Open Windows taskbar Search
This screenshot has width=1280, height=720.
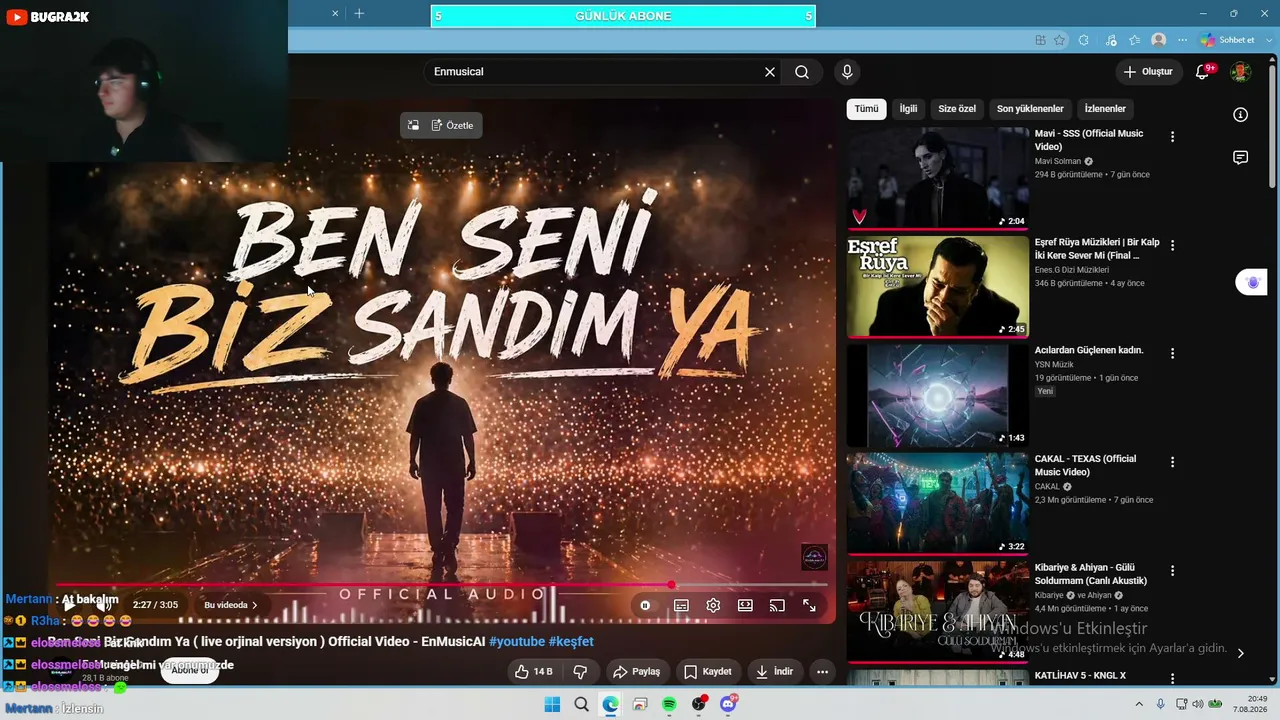581,704
